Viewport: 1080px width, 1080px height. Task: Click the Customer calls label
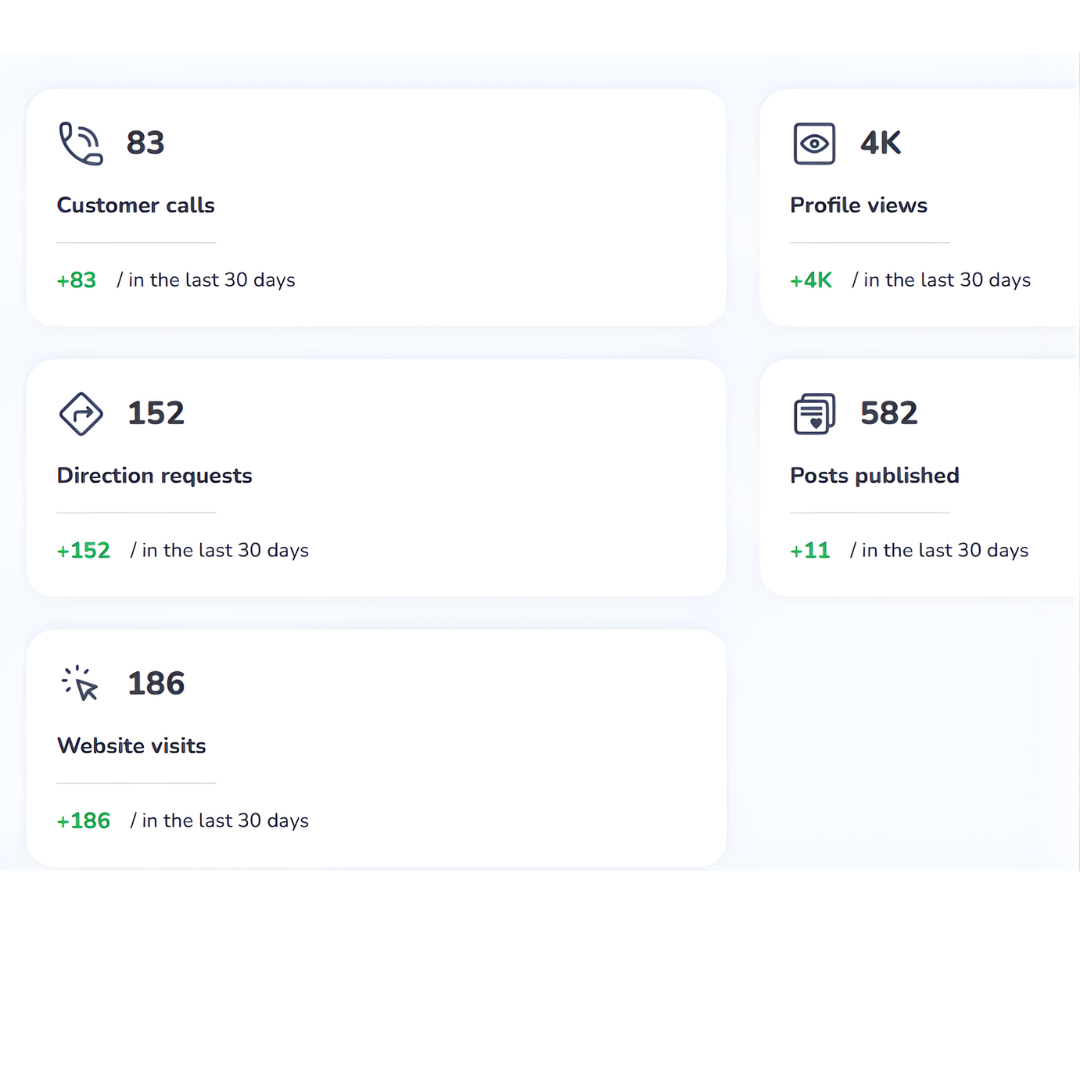[136, 205]
